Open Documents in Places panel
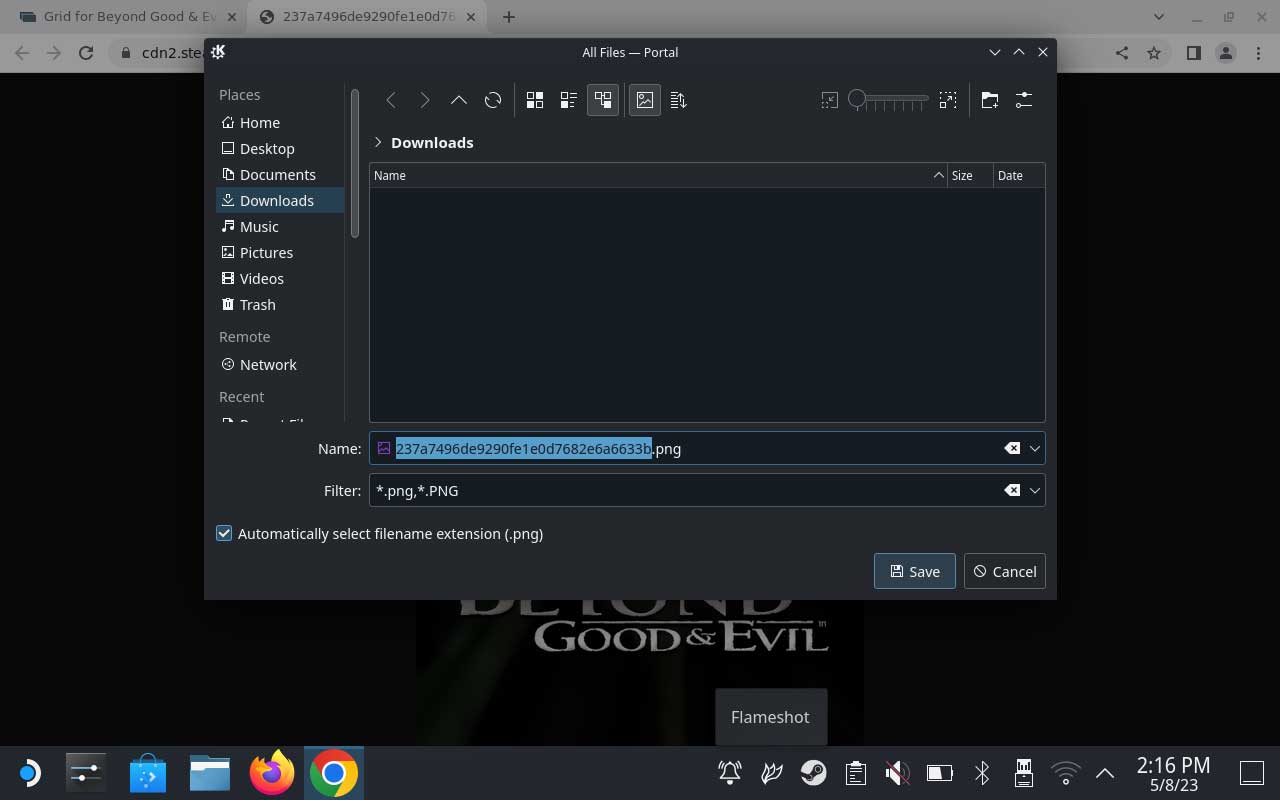1280x800 pixels. (280, 174)
